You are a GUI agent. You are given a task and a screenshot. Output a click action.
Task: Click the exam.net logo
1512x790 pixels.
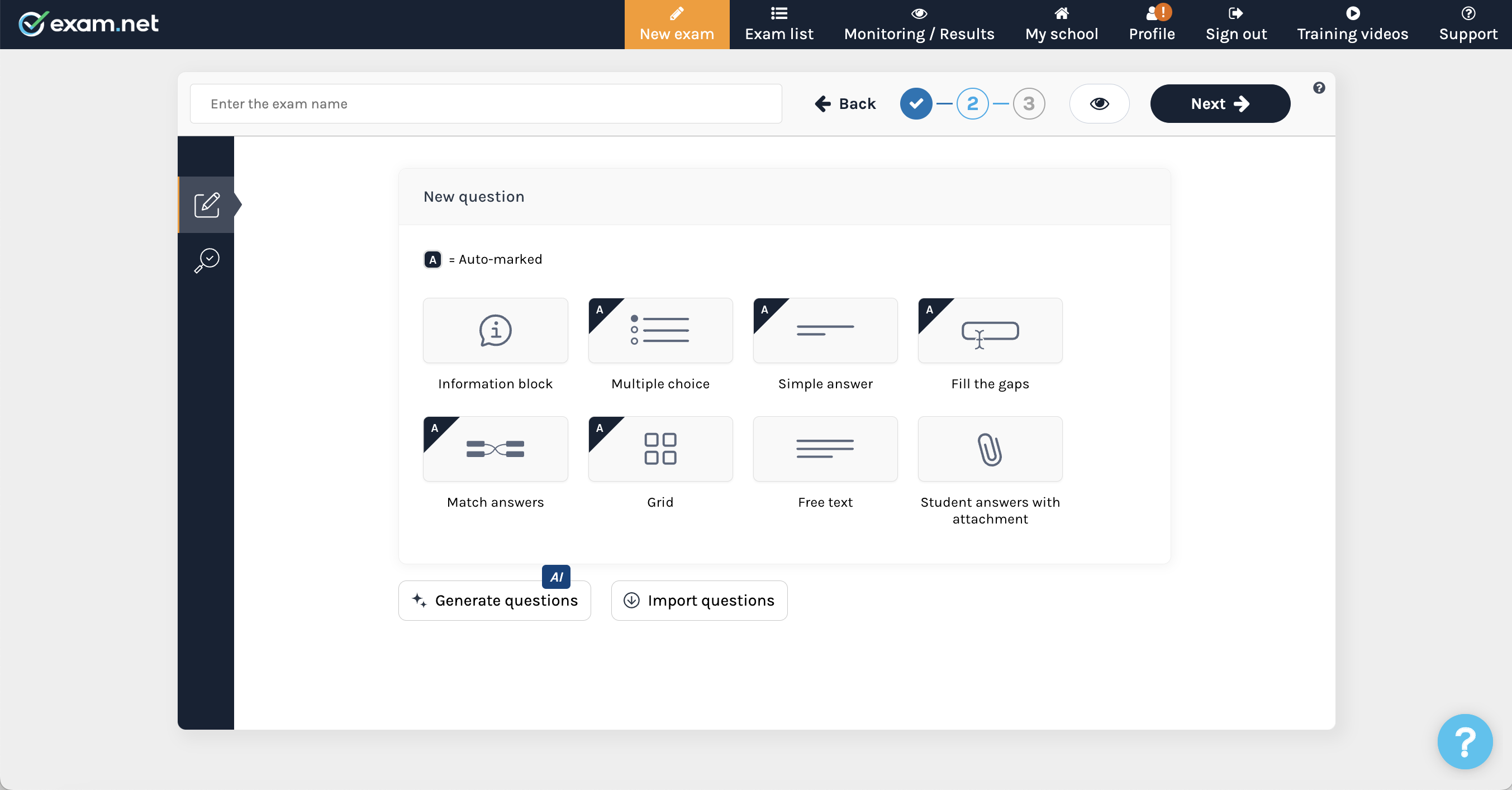[x=88, y=23]
